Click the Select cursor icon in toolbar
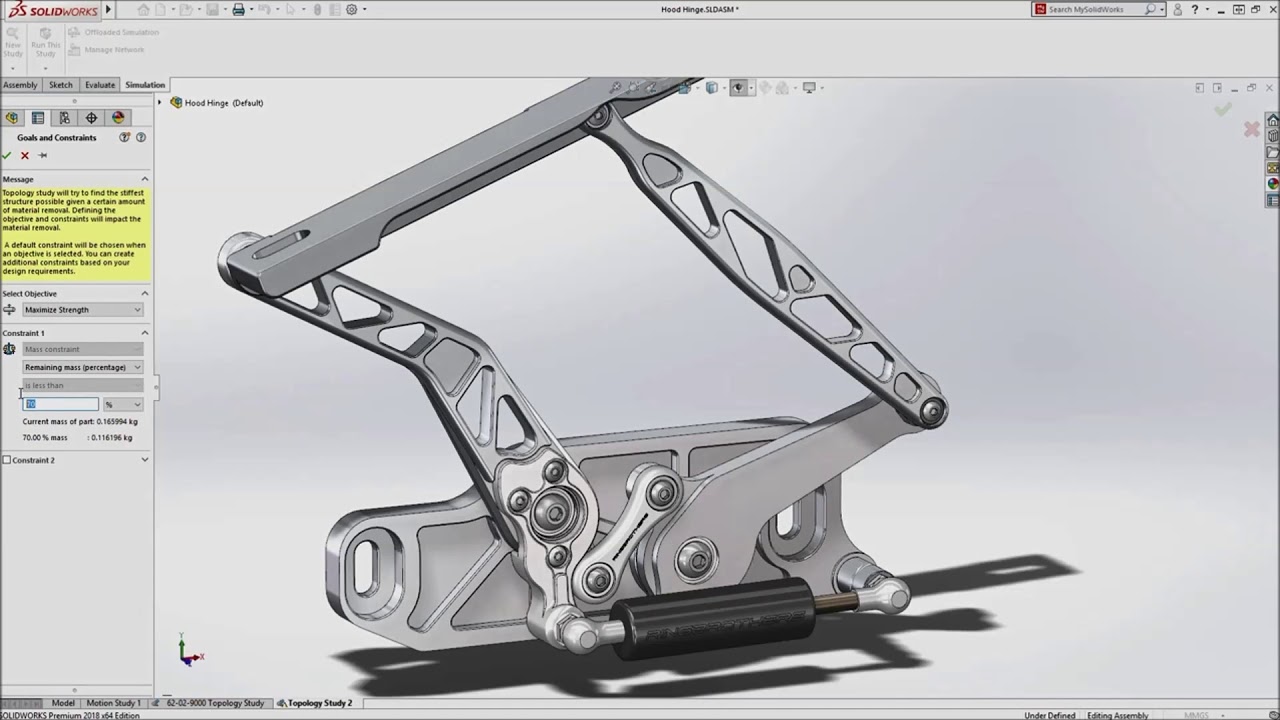The image size is (1280, 720). [291, 10]
